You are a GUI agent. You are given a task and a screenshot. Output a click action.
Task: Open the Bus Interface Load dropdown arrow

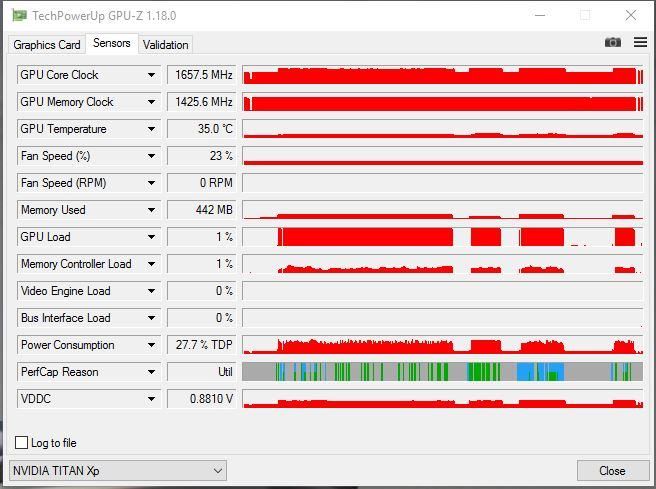151,318
